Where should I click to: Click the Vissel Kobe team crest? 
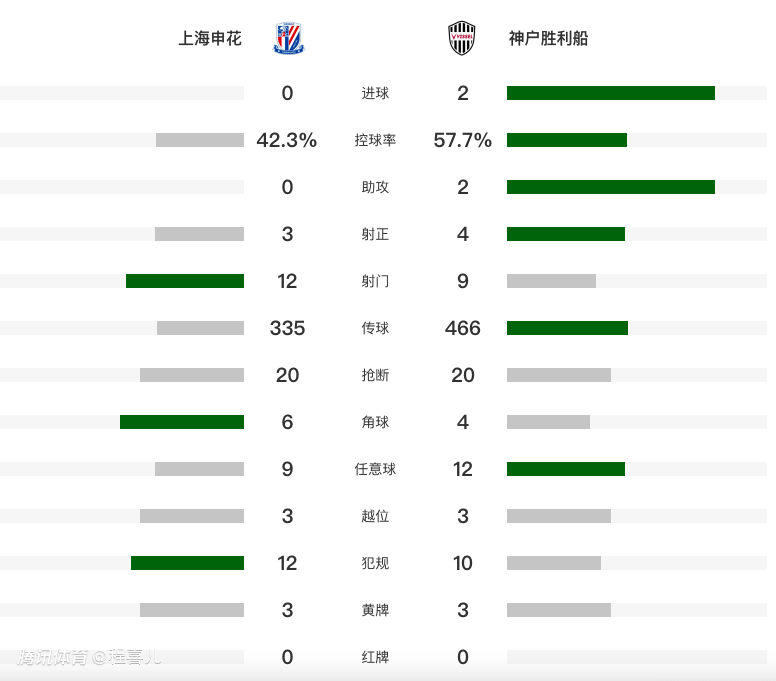pyautogui.click(x=461, y=39)
